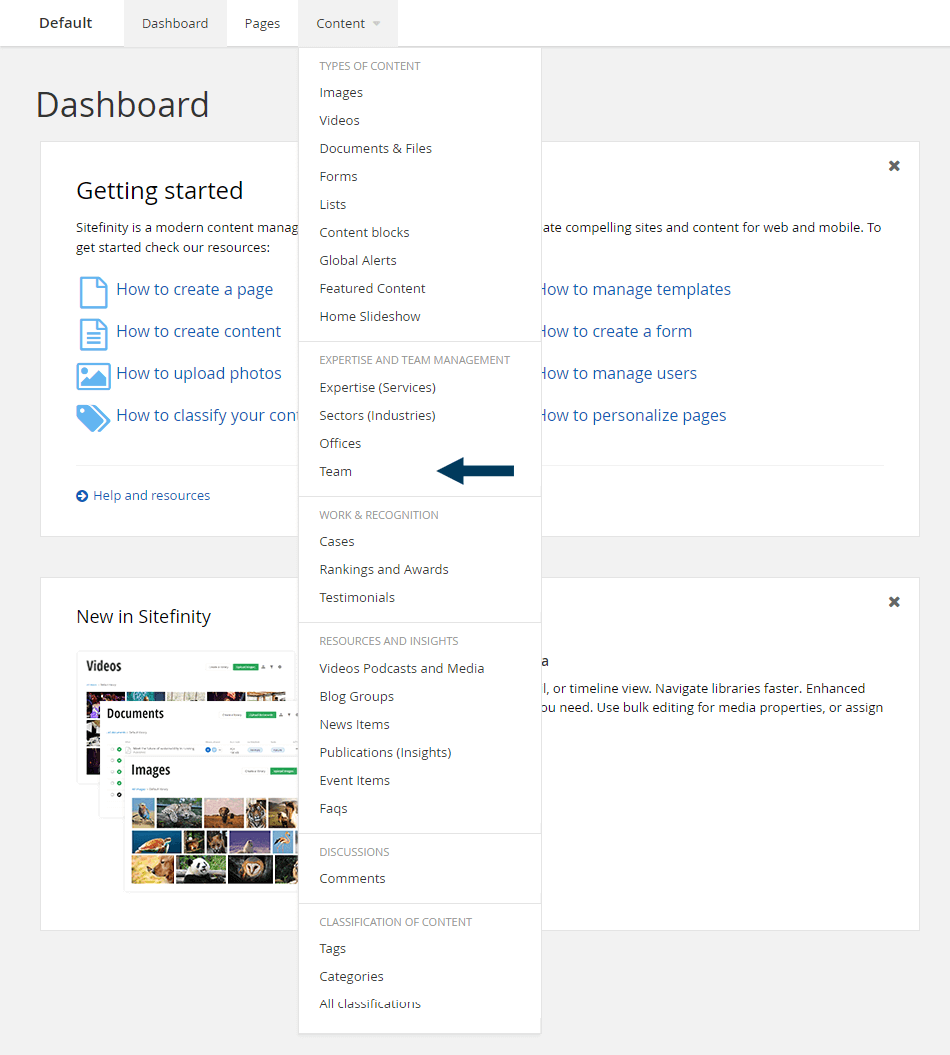Open How to create content link

(198, 332)
